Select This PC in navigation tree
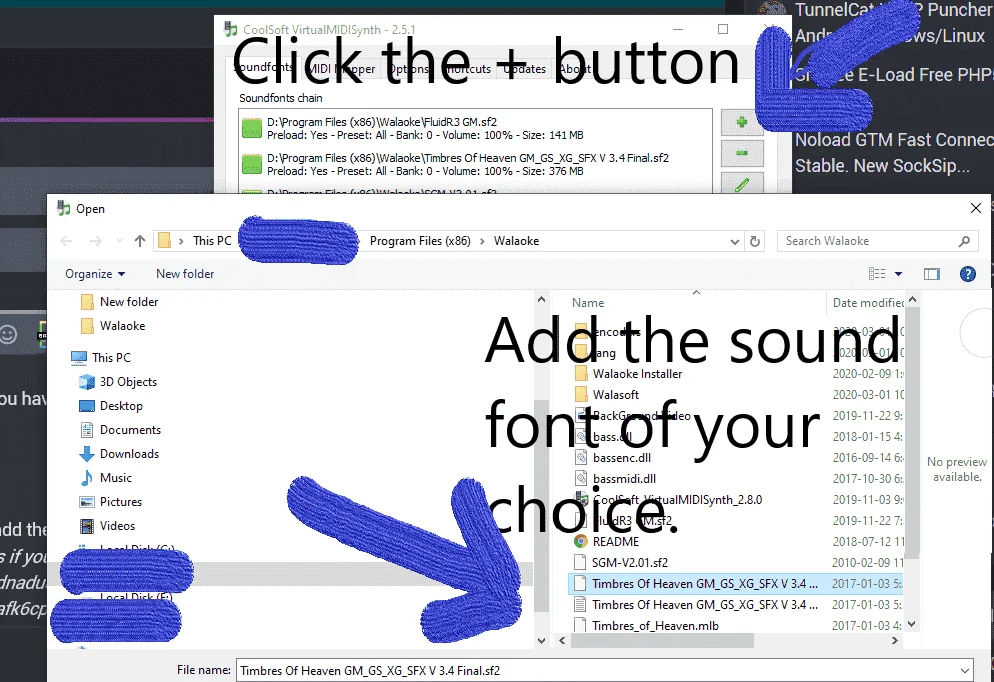 [101, 357]
